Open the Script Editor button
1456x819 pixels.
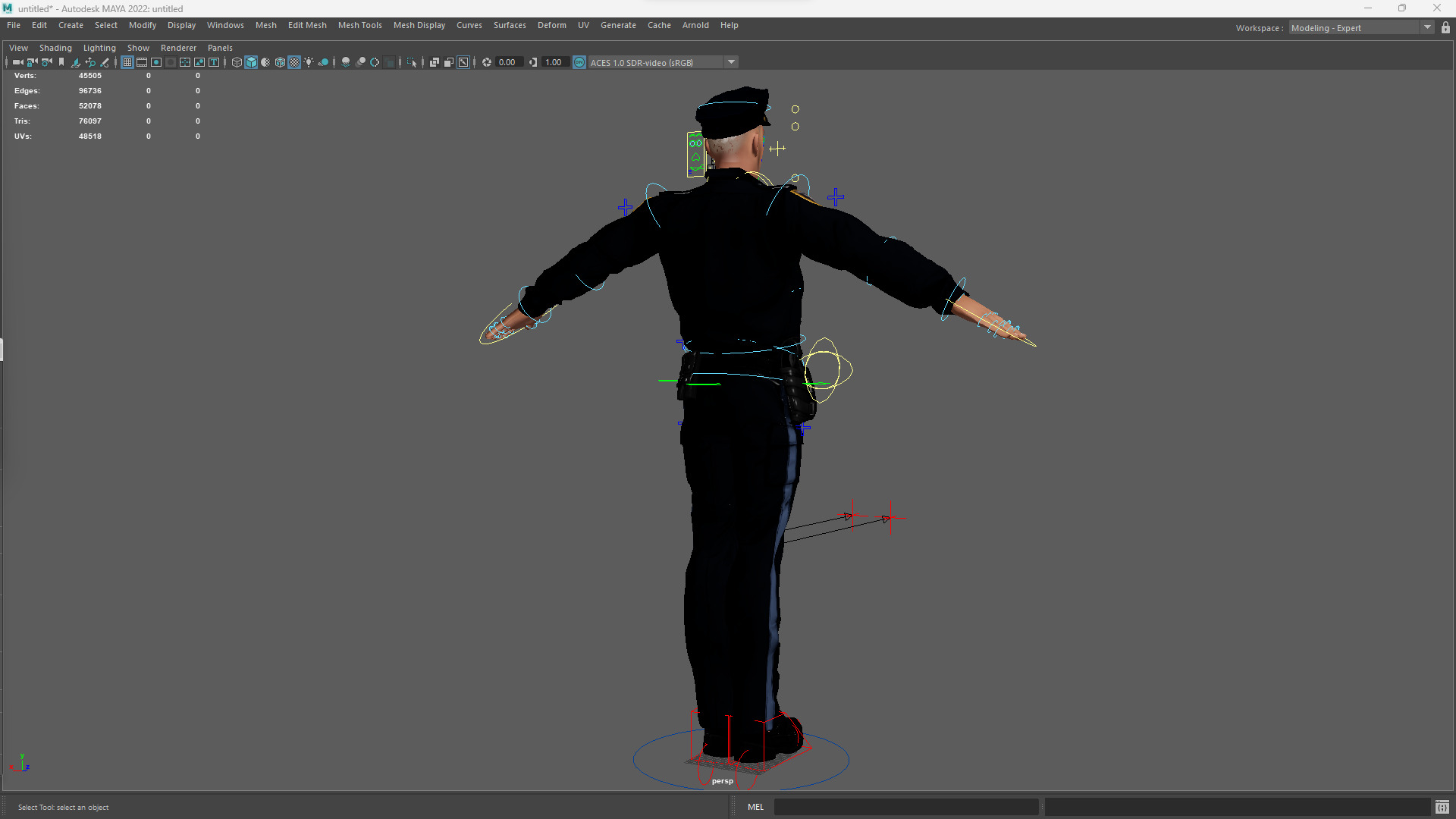[x=1442, y=807]
